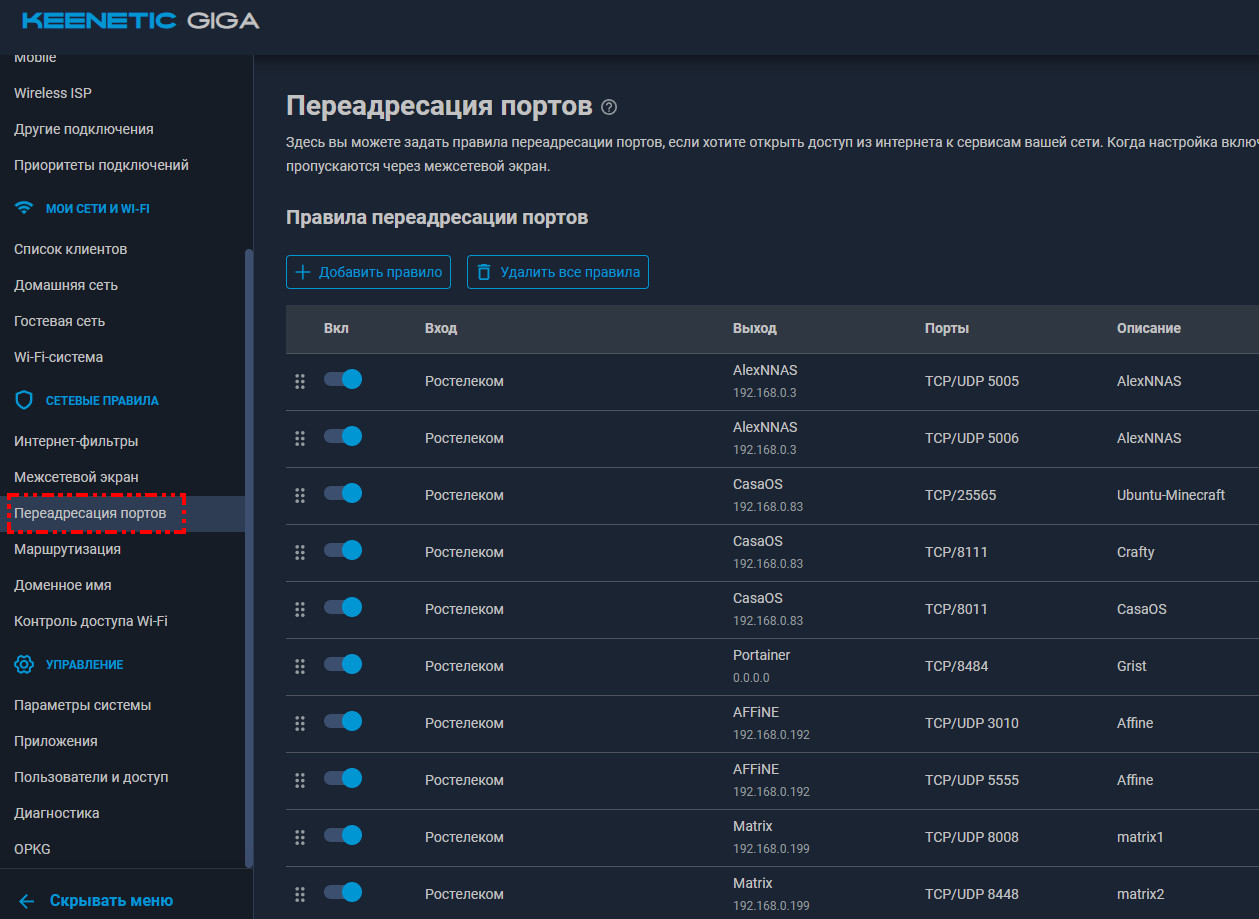The width and height of the screenshot is (1259, 919).
Task: Click the Добавить правило button
Action: (x=368, y=272)
